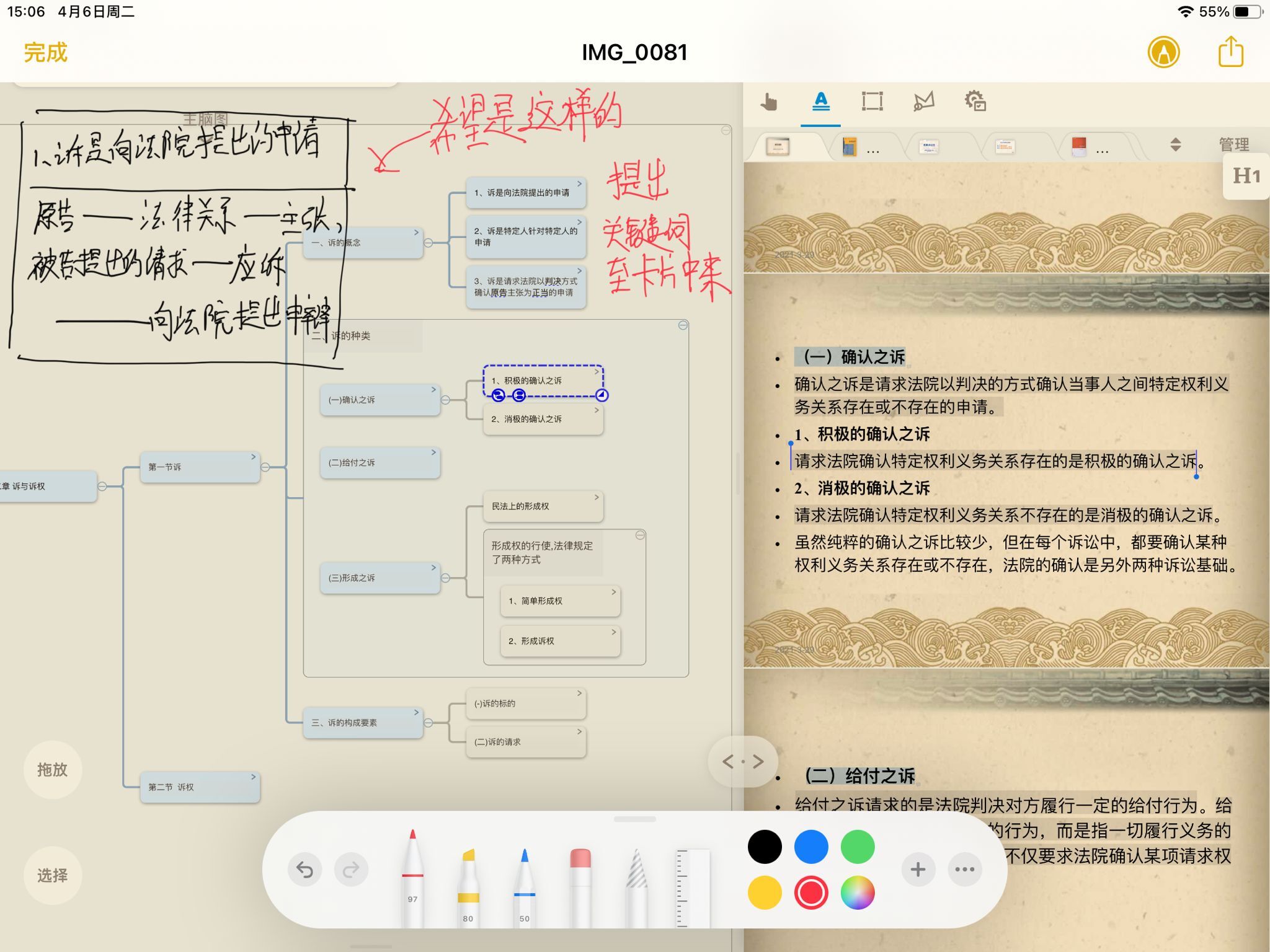Tap the H1 heading button

coord(1245,176)
